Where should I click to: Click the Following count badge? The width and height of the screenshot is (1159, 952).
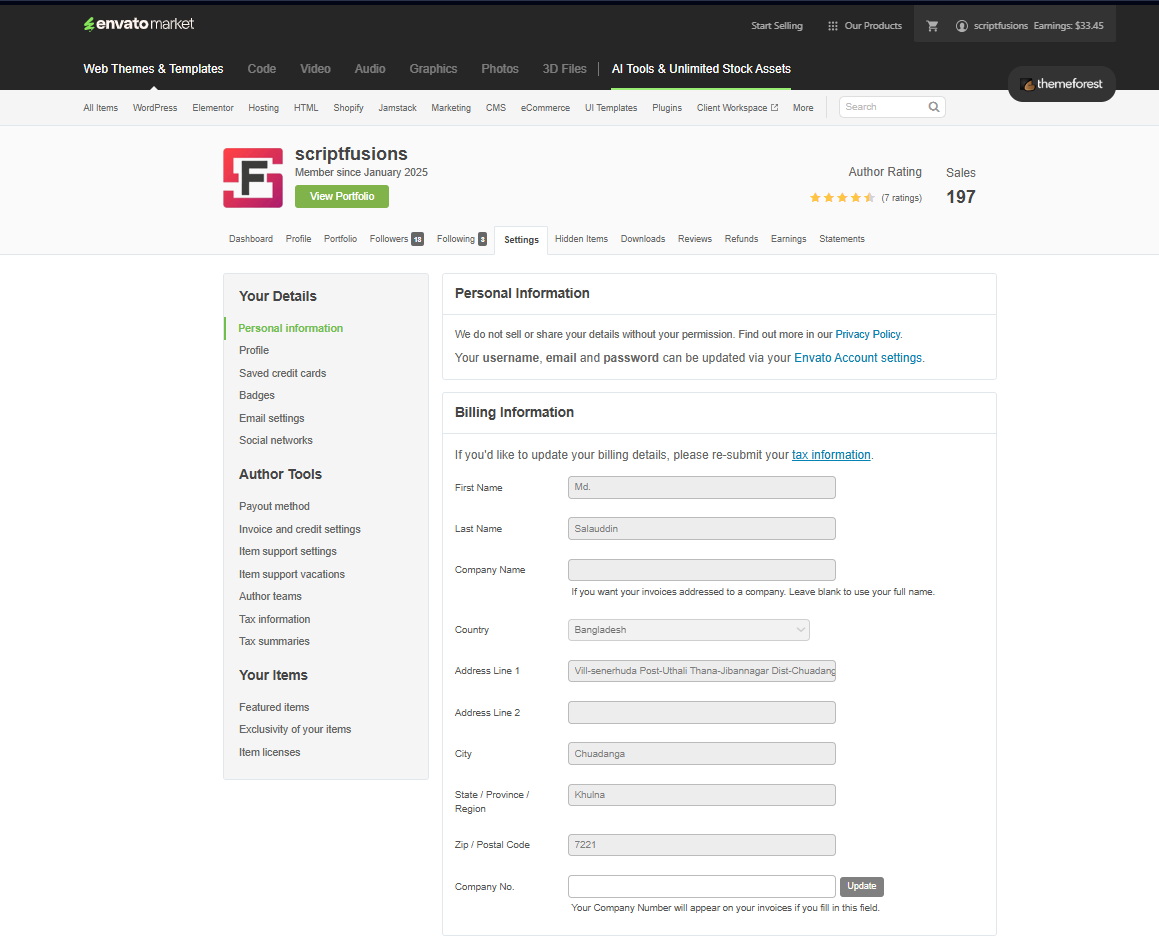click(x=483, y=239)
